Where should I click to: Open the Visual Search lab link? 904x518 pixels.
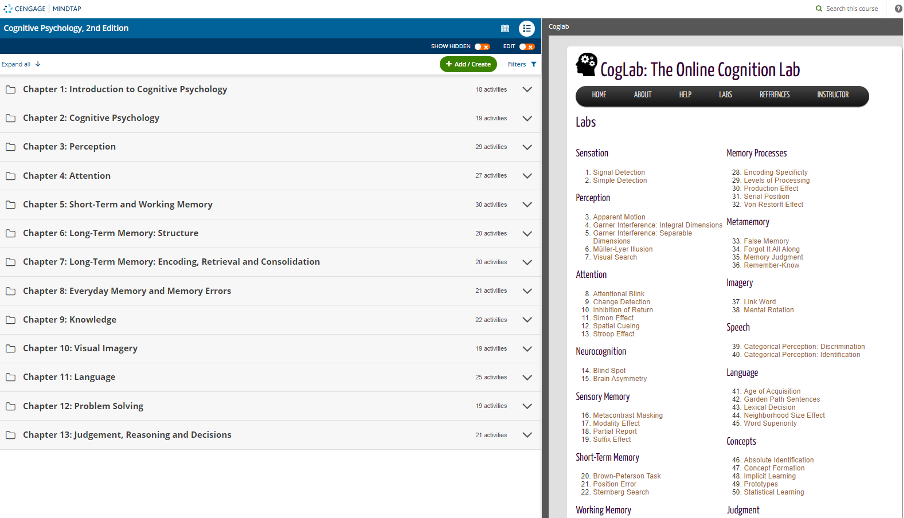615,257
